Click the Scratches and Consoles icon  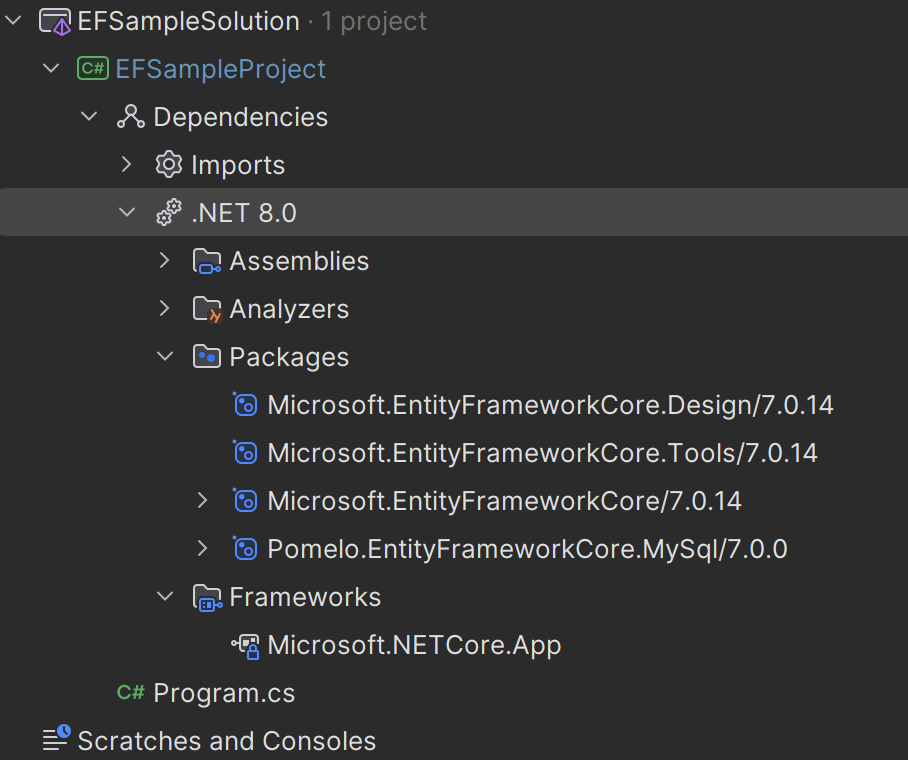pyautogui.click(x=57, y=737)
